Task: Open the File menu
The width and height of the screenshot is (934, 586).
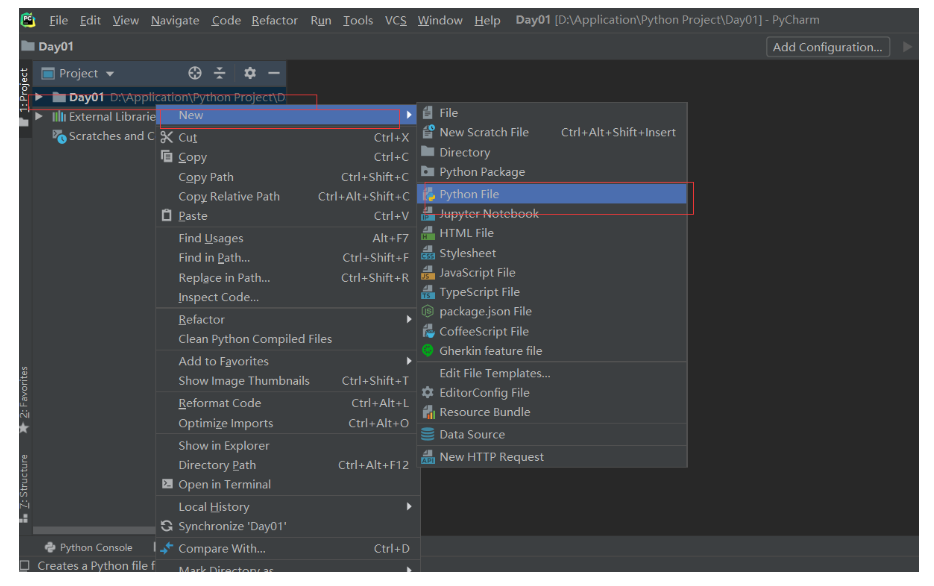Action: point(58,20)
